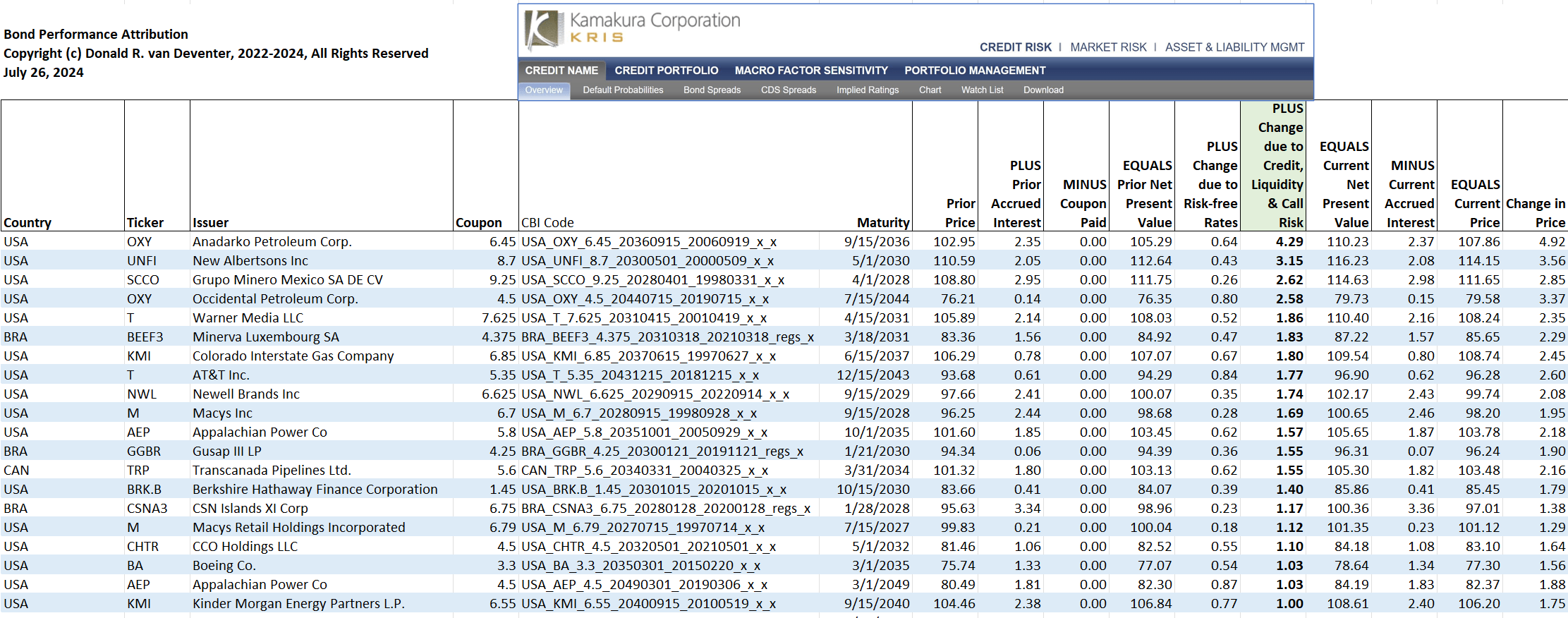
Task: Open the Chart sub-tab
Action: tap(930, 90)
